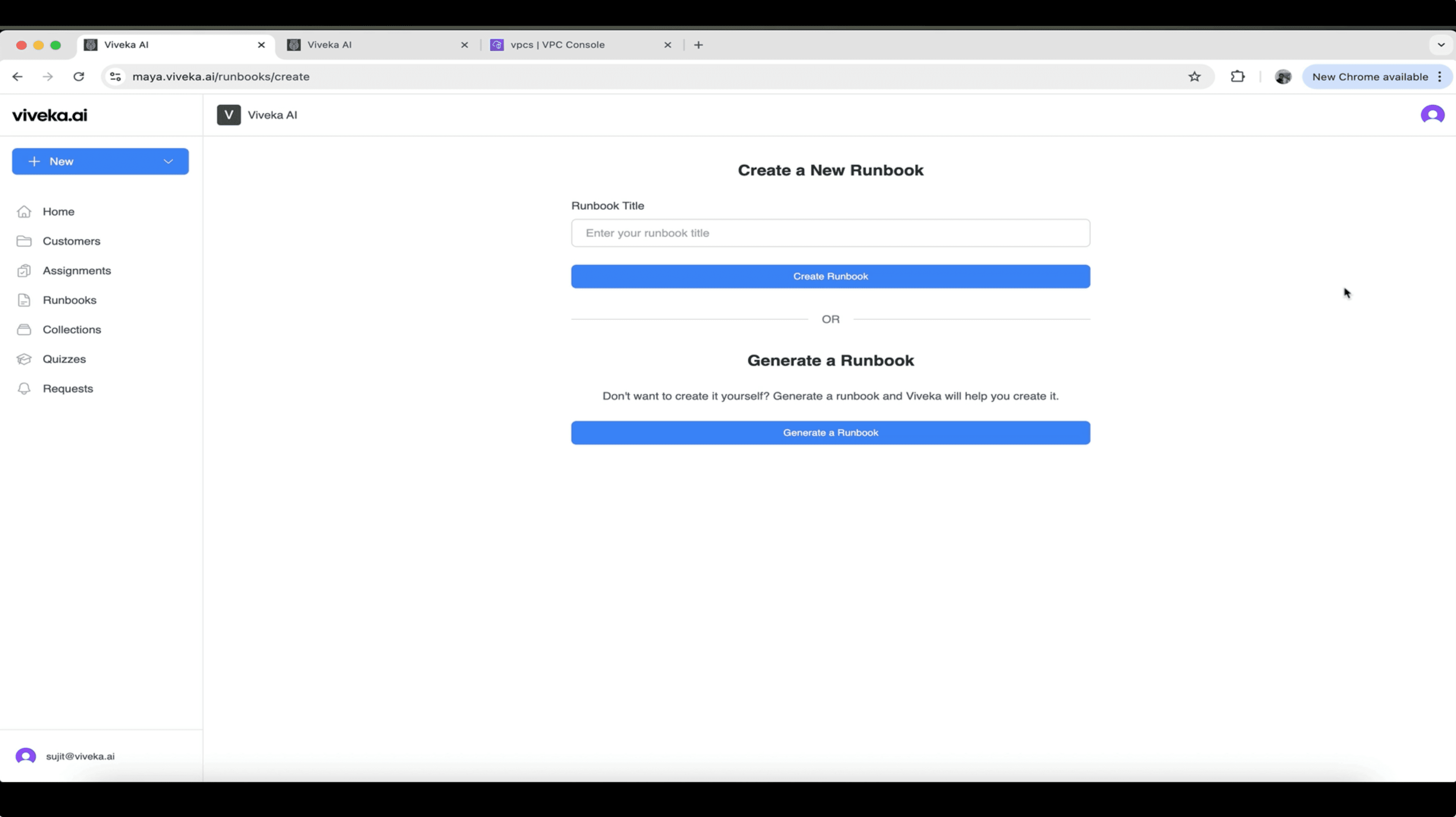Close the second Viveka AI tab
Screen dimensions: 1456x817
coord(464,45)
